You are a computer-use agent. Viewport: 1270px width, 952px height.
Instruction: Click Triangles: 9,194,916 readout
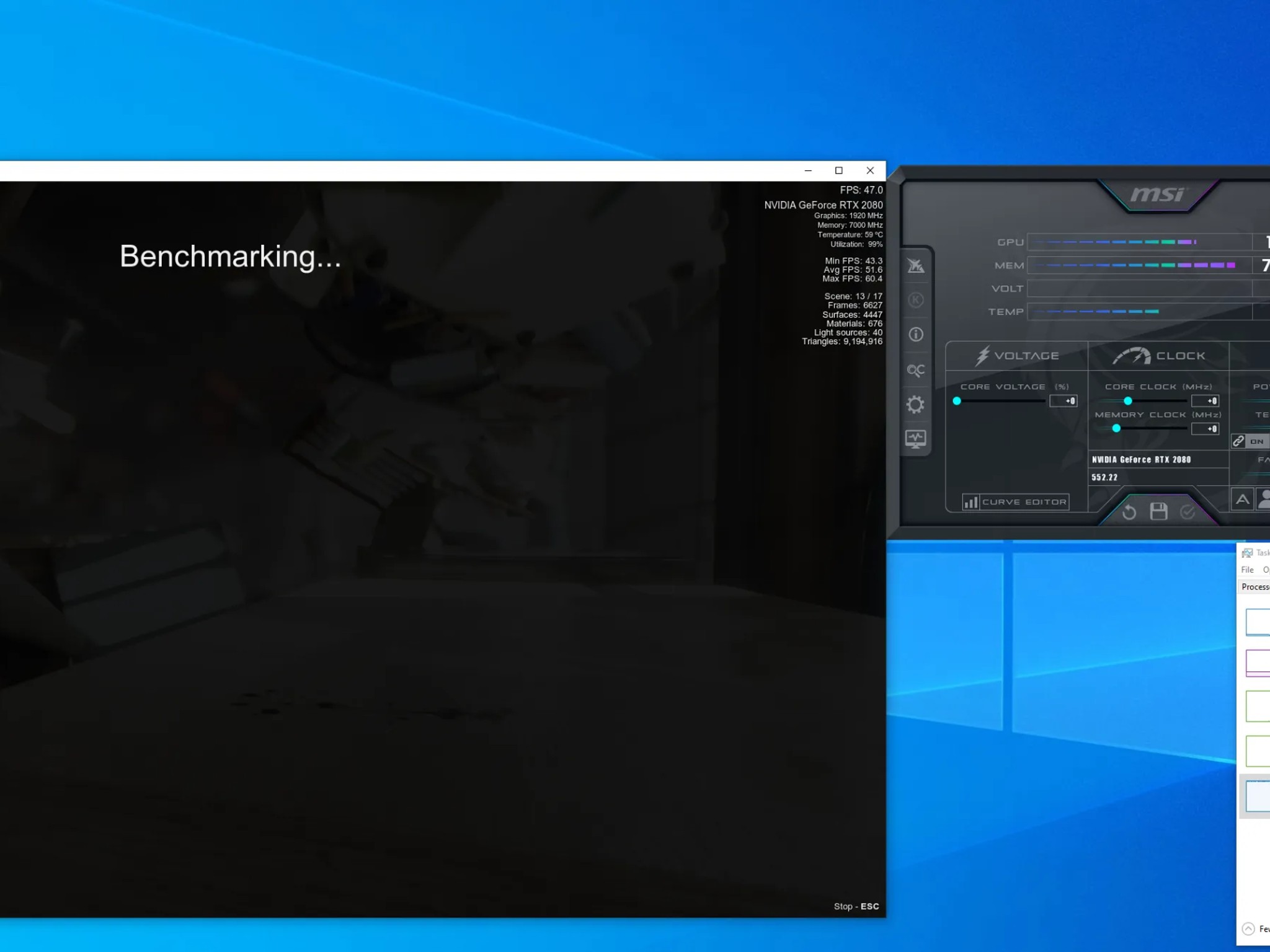(842, 342)
